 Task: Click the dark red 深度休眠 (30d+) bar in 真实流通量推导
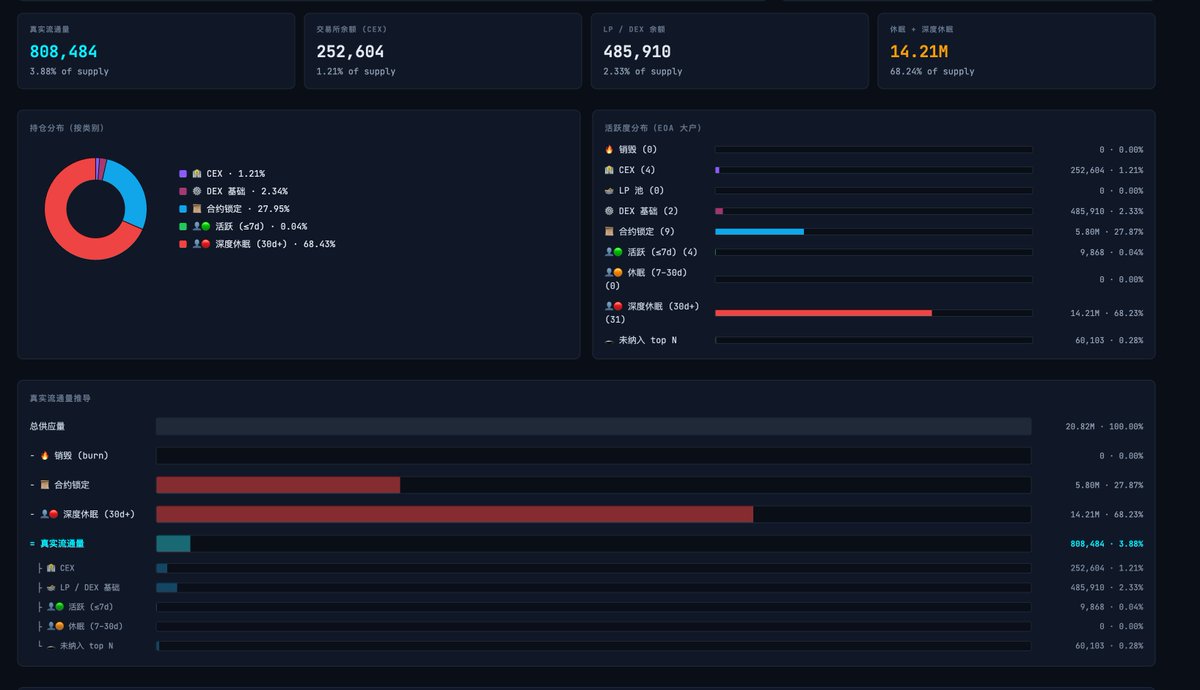(x=454, y=514)
